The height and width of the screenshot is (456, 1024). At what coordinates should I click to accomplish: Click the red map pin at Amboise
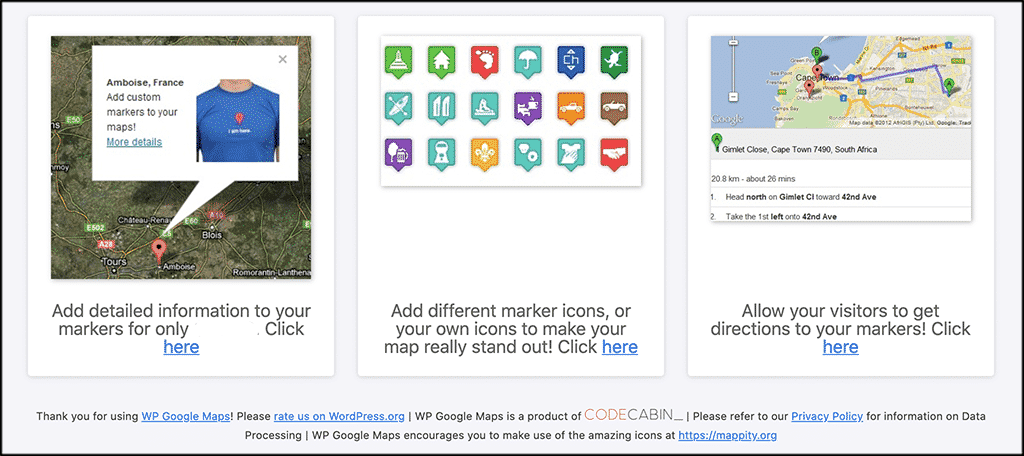[x=158, y=252]
